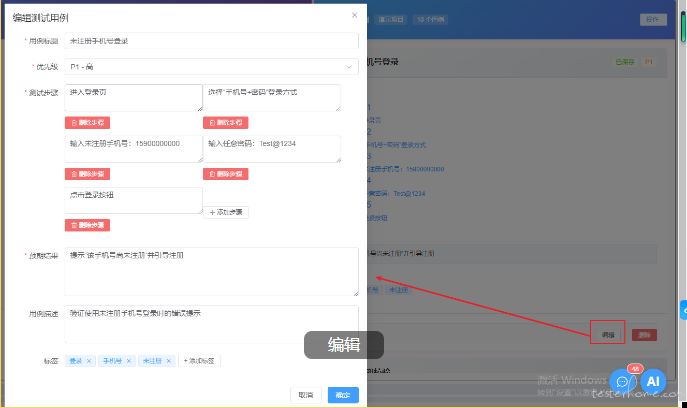Click 添加标签 to add a tag

point(199,361)
